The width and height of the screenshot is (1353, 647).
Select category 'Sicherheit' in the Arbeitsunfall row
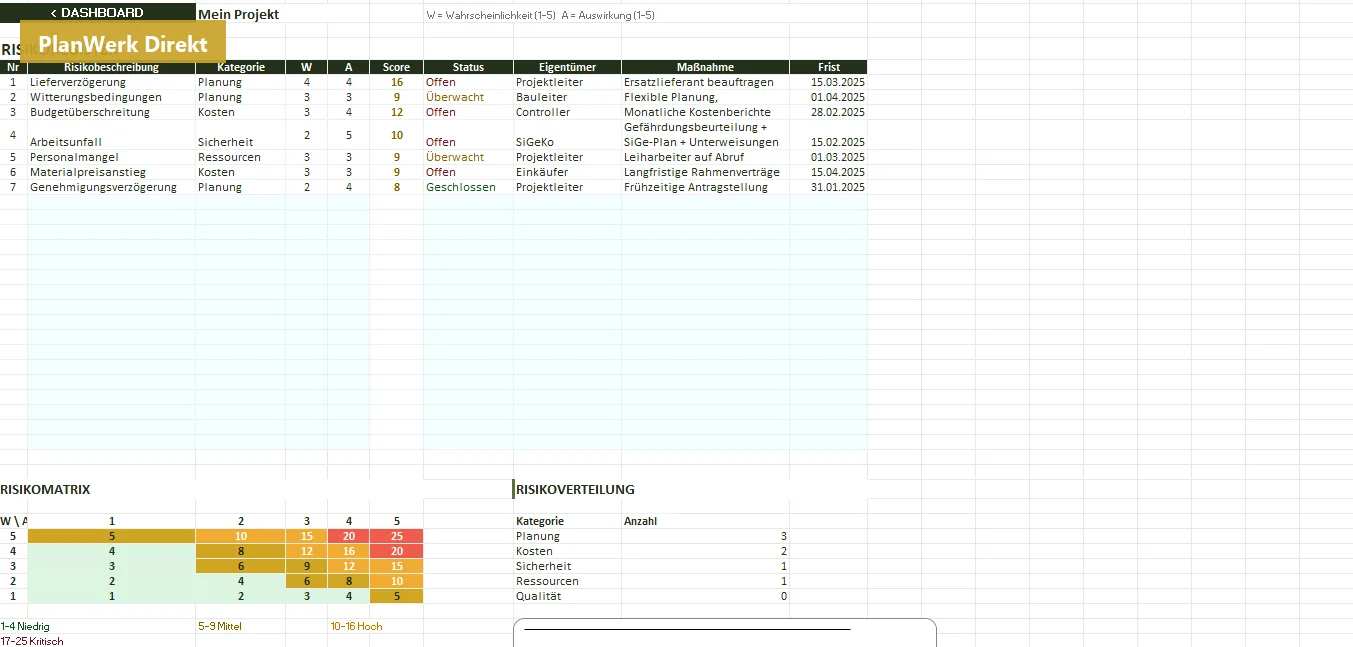[241, 135]
